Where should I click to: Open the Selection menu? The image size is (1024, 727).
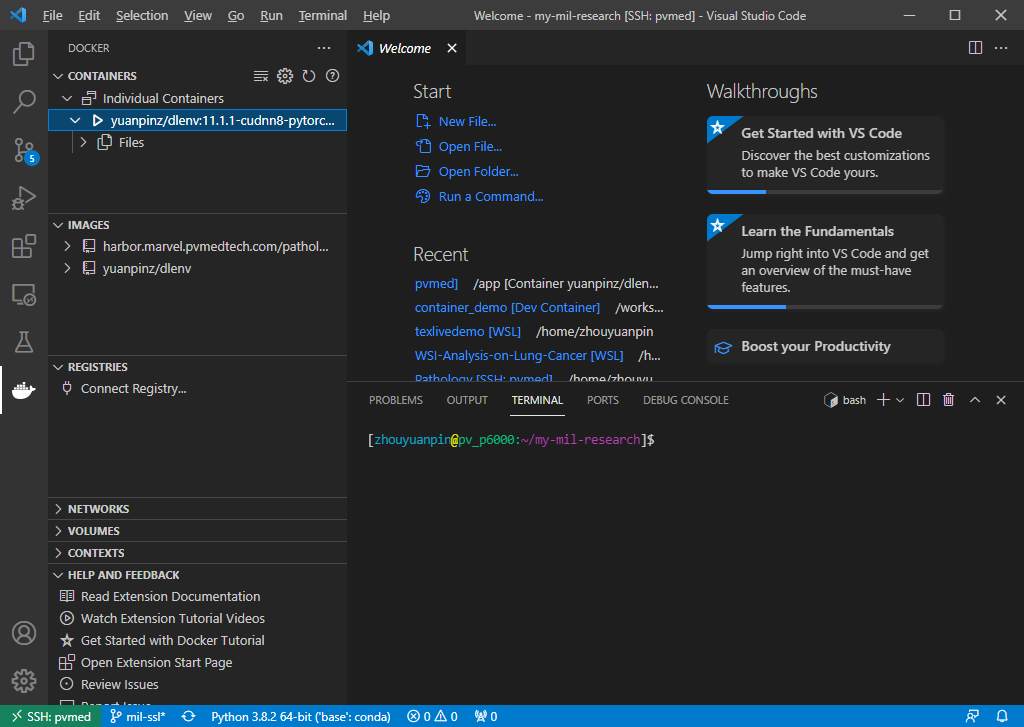pos(142,15)
